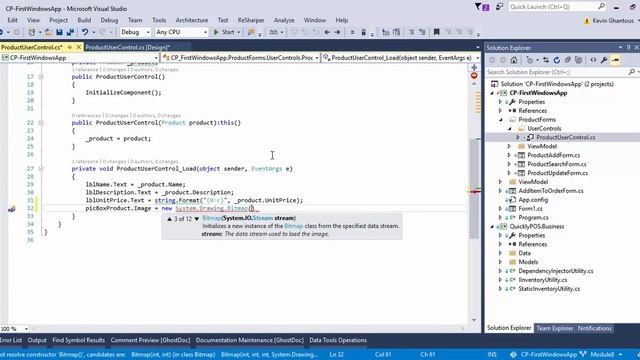Open the ReSharper menu

coord(251,20)
